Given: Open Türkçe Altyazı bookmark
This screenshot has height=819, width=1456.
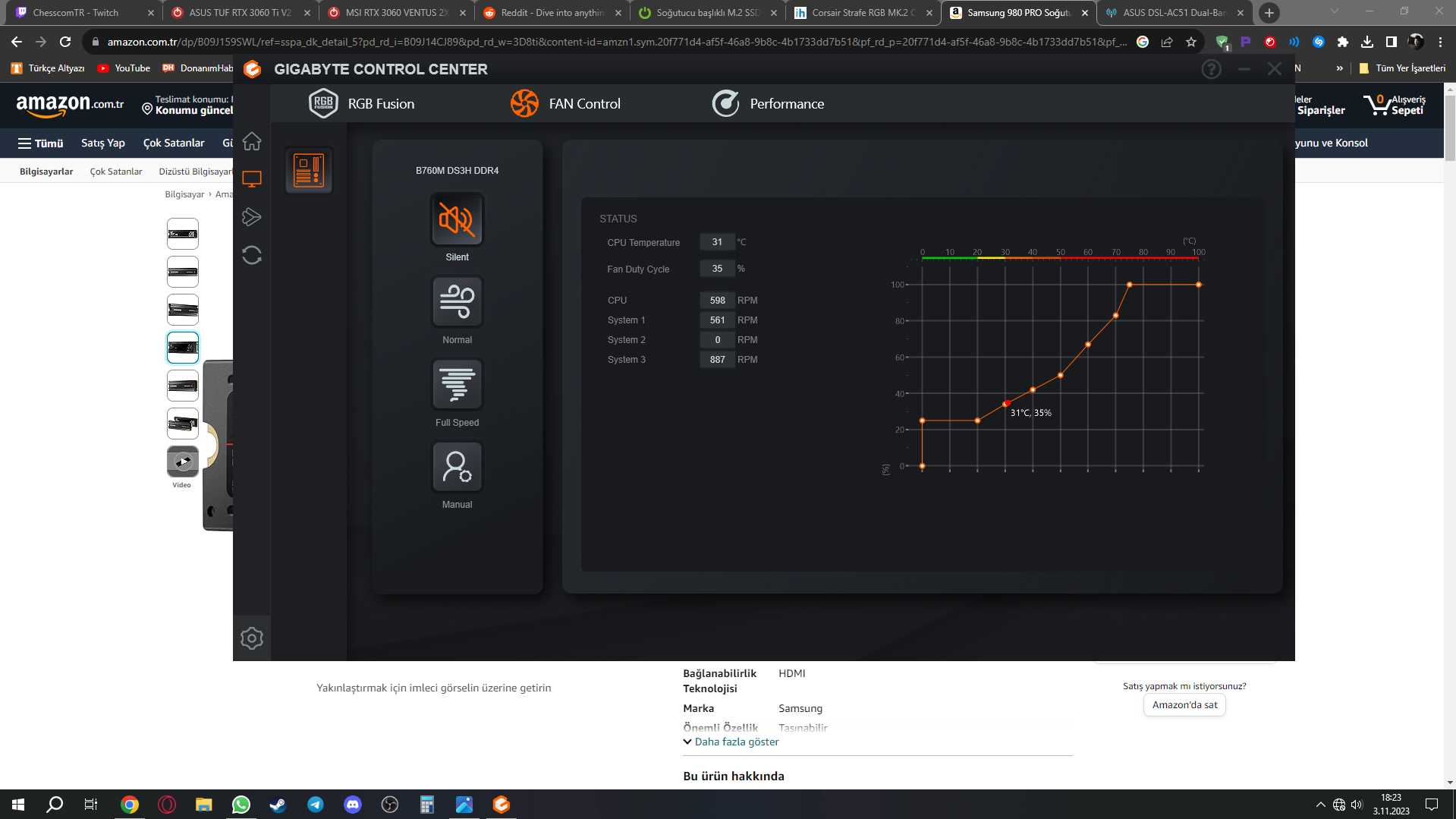Looking at the screenshot, I should coord(48,68).
